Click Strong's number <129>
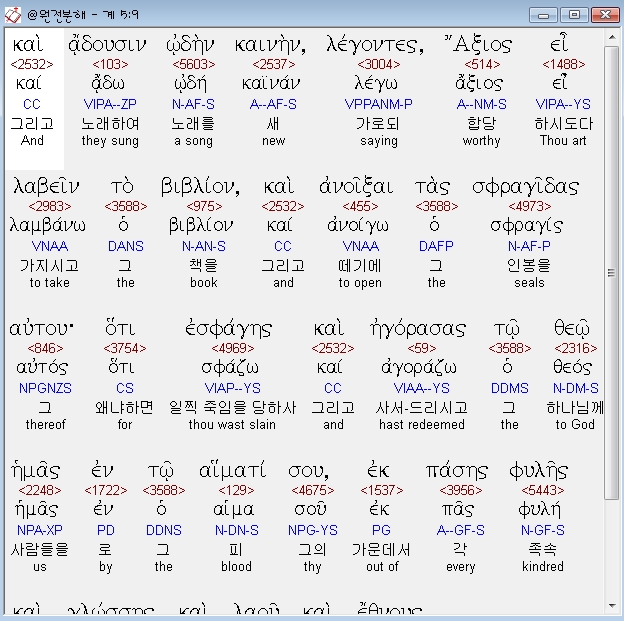Viewport: 624px width, 621px height. coord(236,490)
